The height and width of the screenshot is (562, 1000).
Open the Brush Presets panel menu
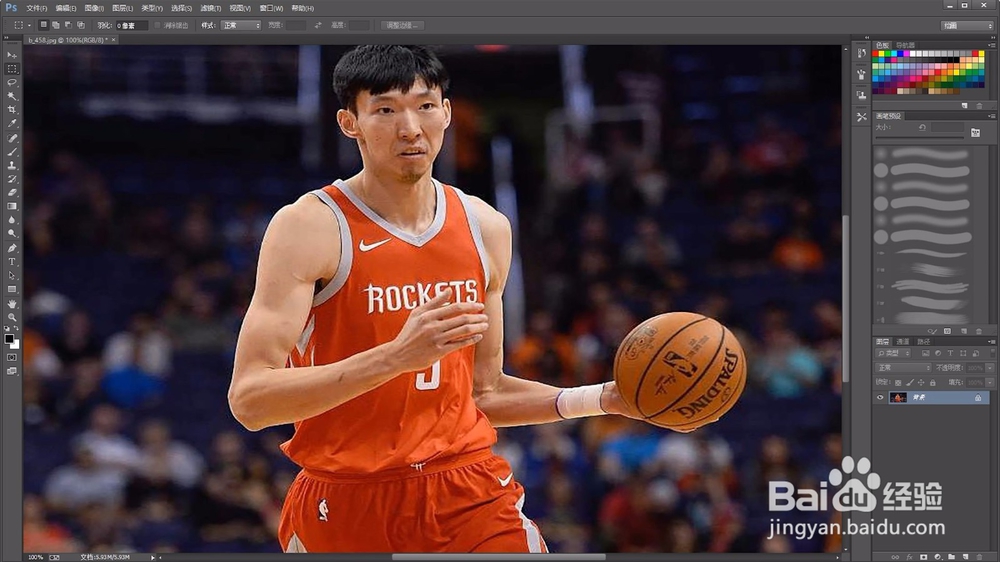point(992,116)
